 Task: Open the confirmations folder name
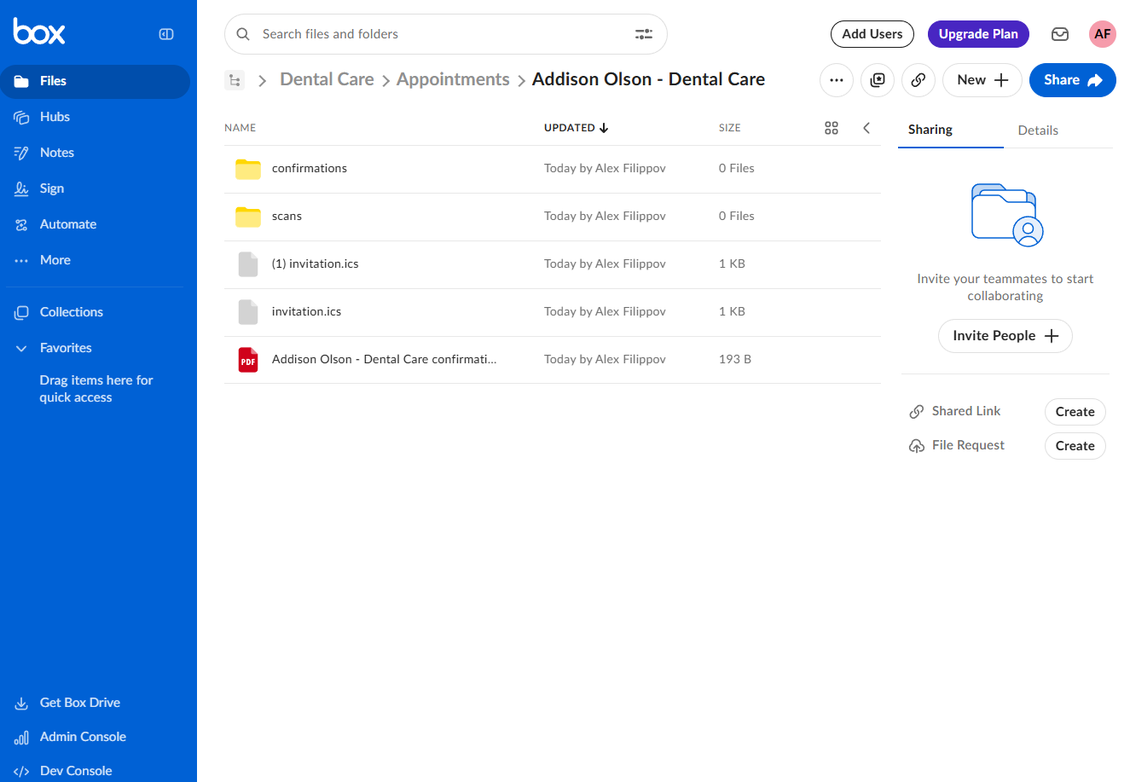[x=309, y=168]
